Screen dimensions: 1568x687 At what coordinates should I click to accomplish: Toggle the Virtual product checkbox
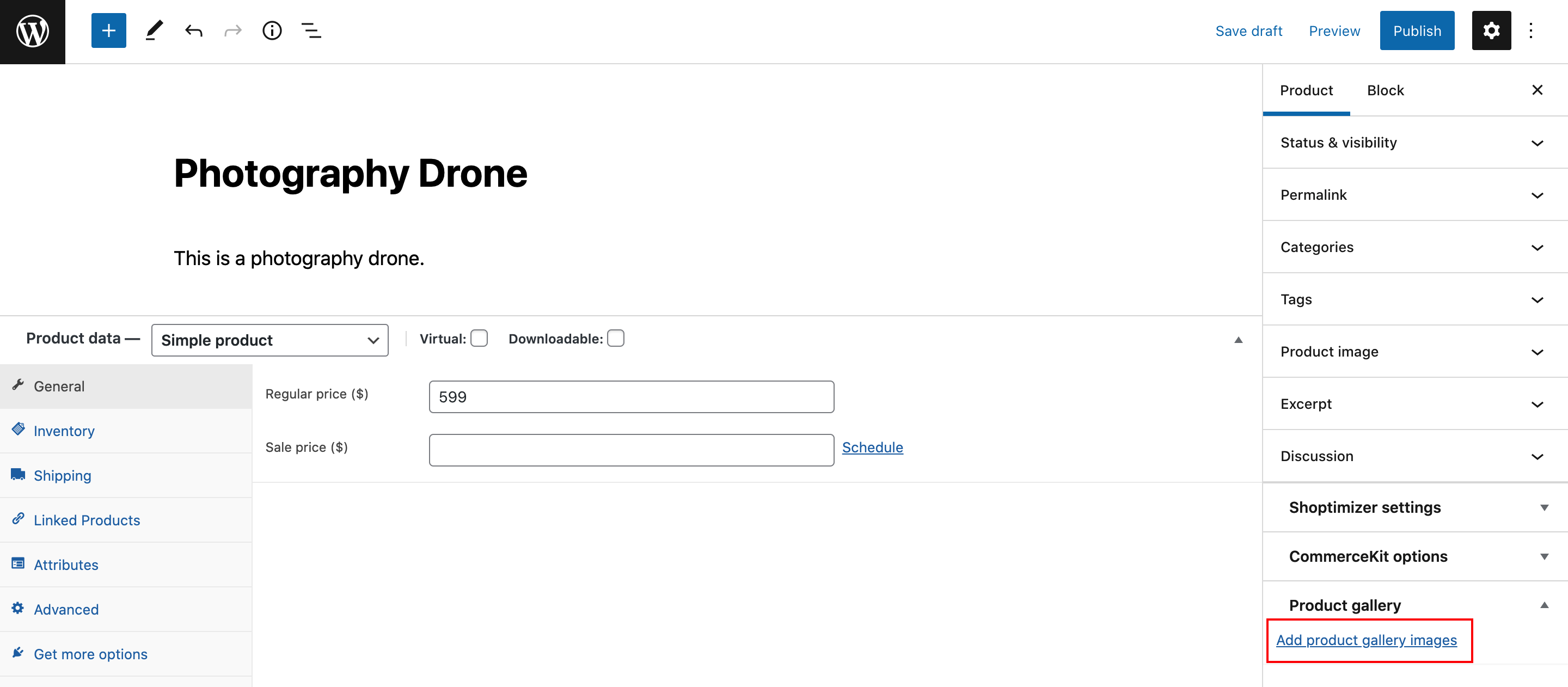coord(478,338)
